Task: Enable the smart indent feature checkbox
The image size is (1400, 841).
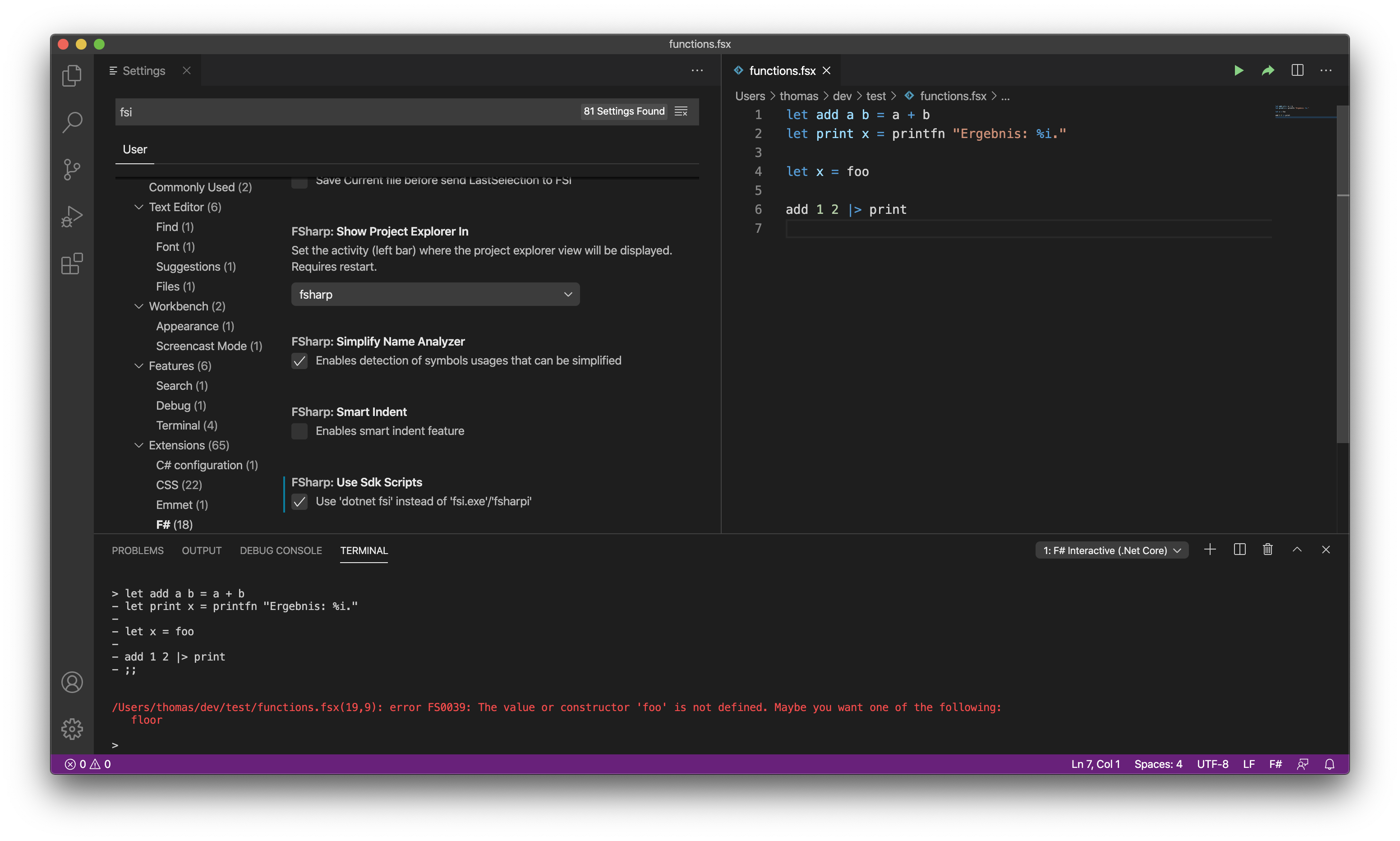Action: [299, 431]
